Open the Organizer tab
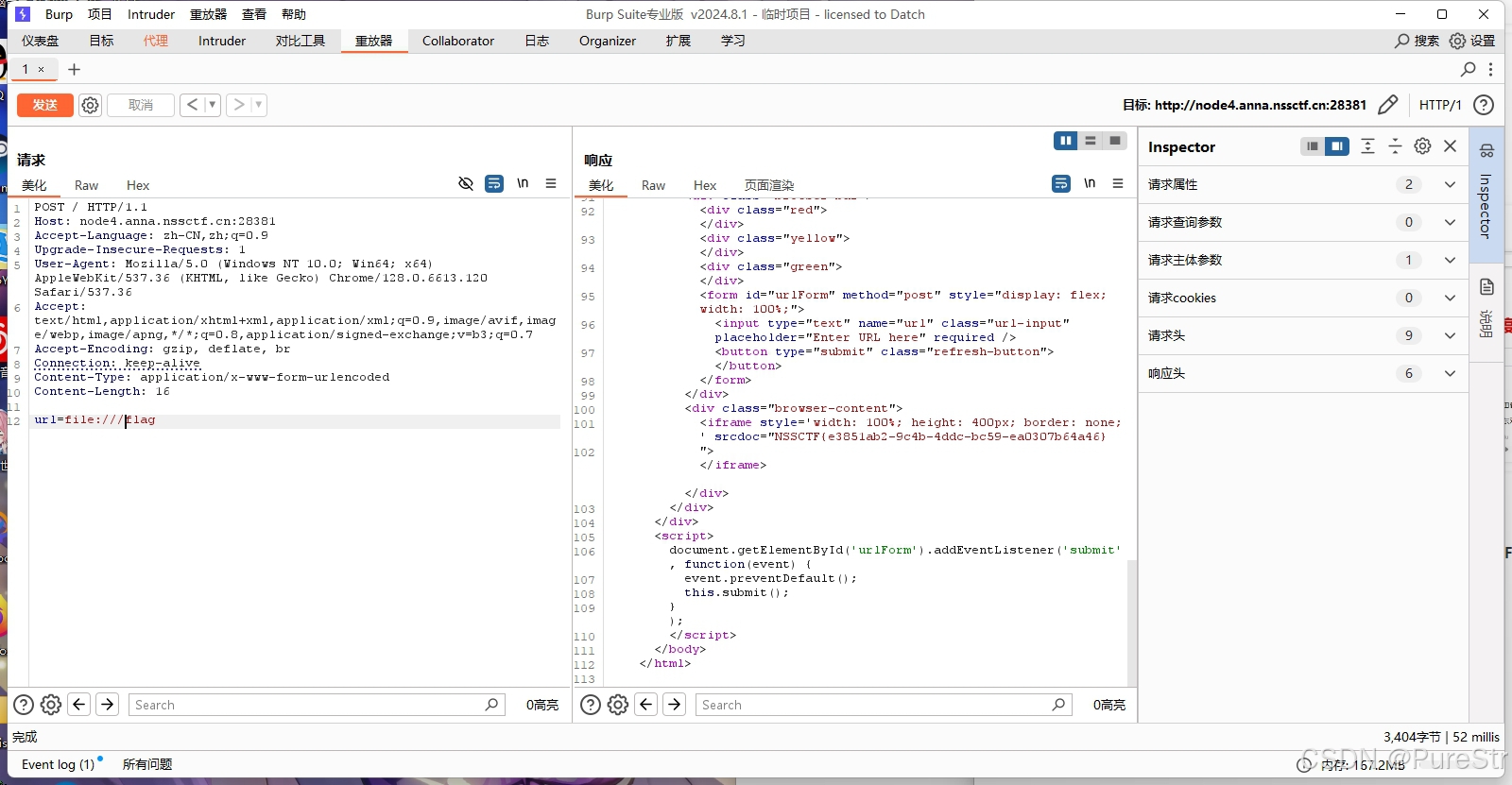Image resolution: width=1512 pixels, height=785 pixels. coord(608,41)
